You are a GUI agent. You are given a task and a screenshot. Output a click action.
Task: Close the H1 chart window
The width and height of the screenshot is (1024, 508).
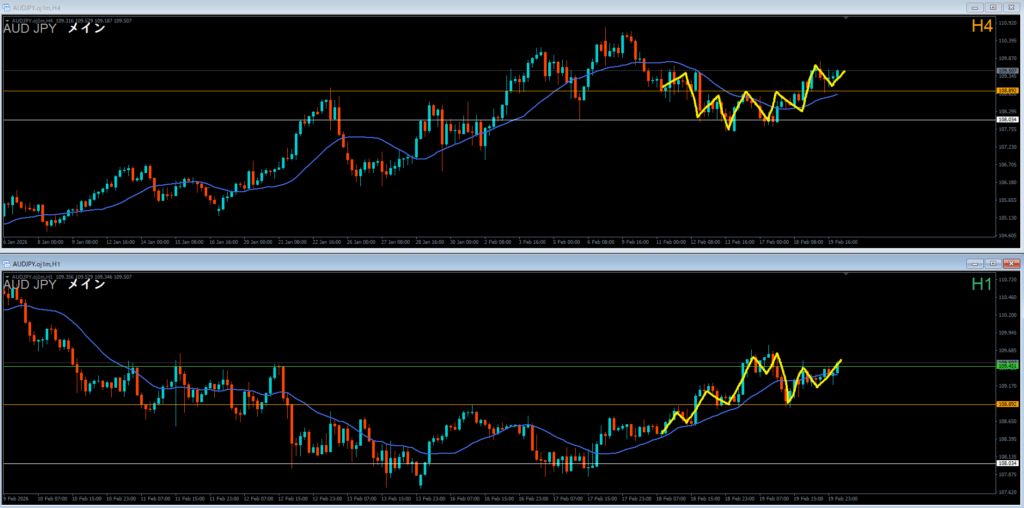pyautogui.click(x=1009, y=263)
